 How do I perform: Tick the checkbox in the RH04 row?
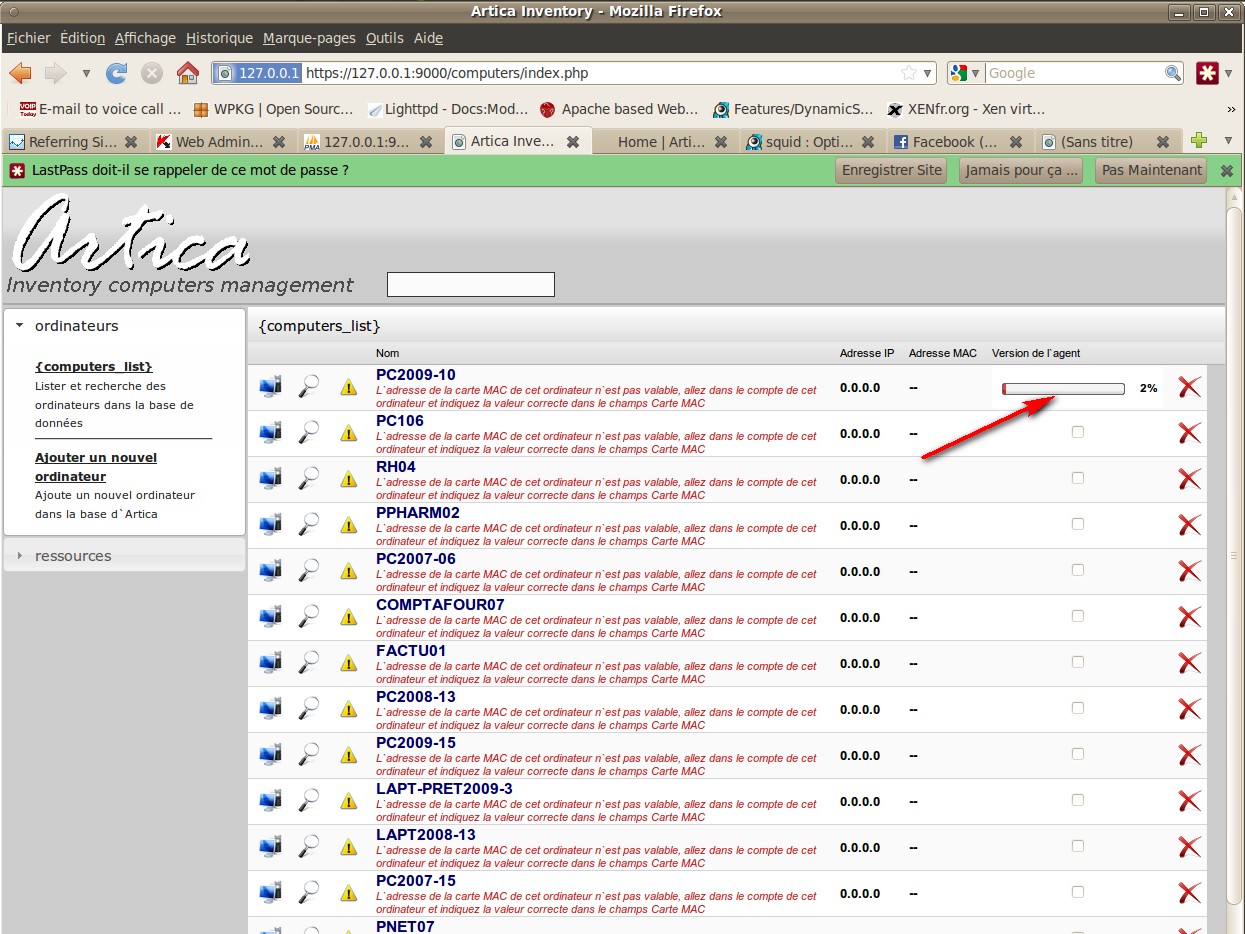tap(1077, 478)
